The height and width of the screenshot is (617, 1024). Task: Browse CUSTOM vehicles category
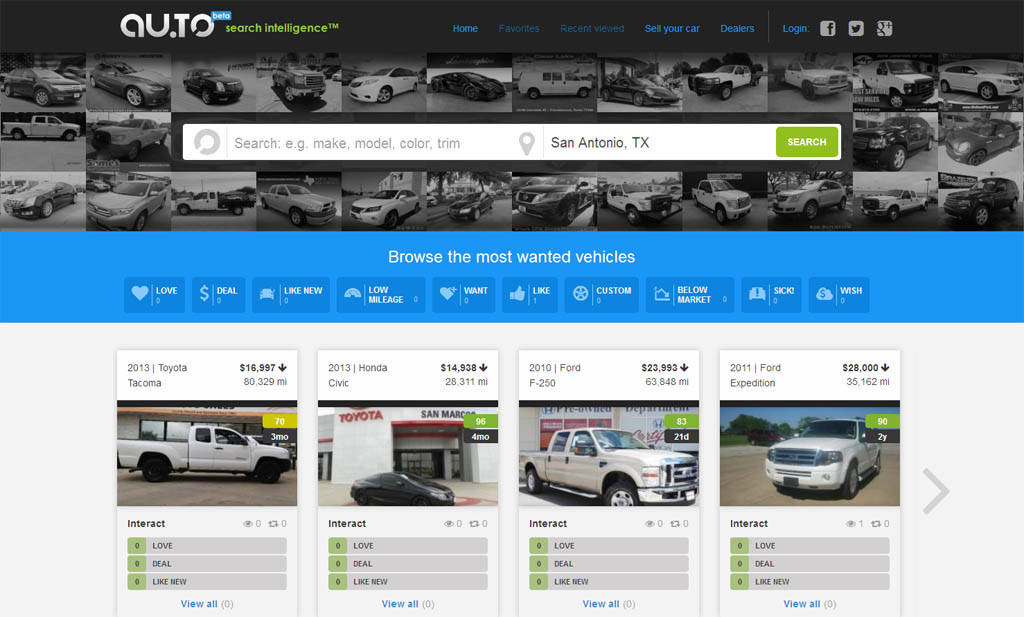click(x=601, y=294)
